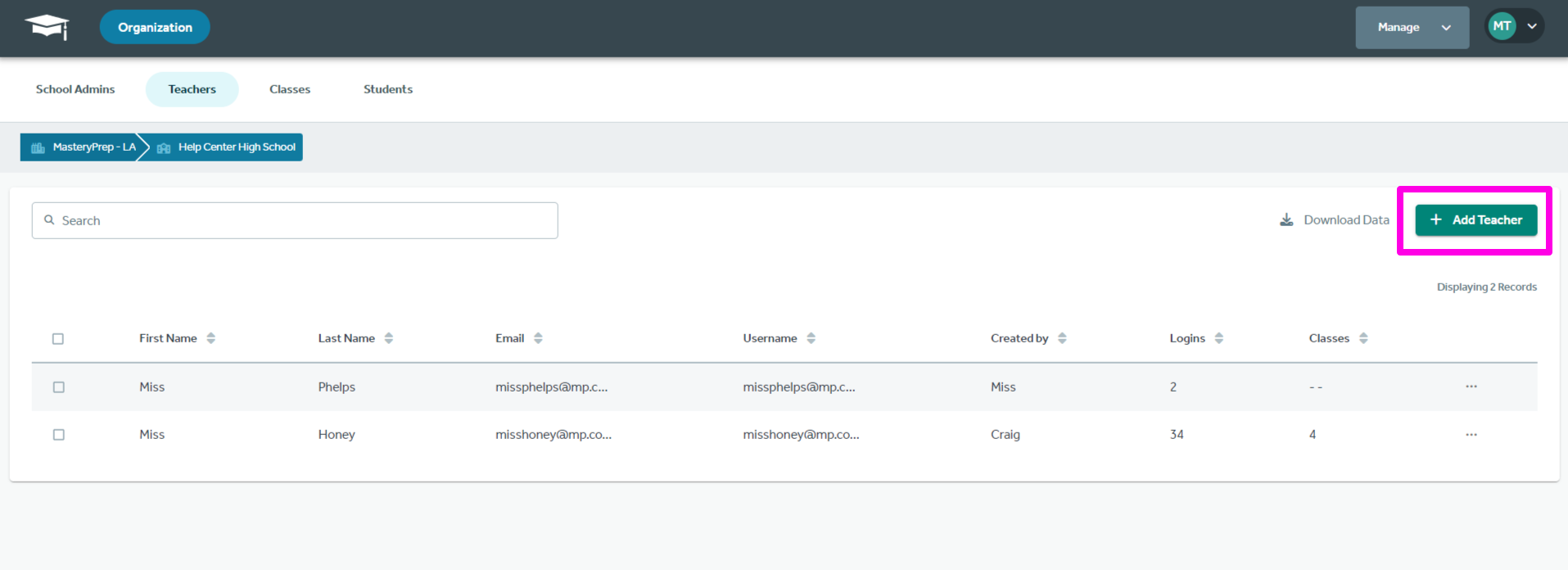Switch to the Students tab
The width and height of the screenshot is (1568, 570).
(388, 89)
